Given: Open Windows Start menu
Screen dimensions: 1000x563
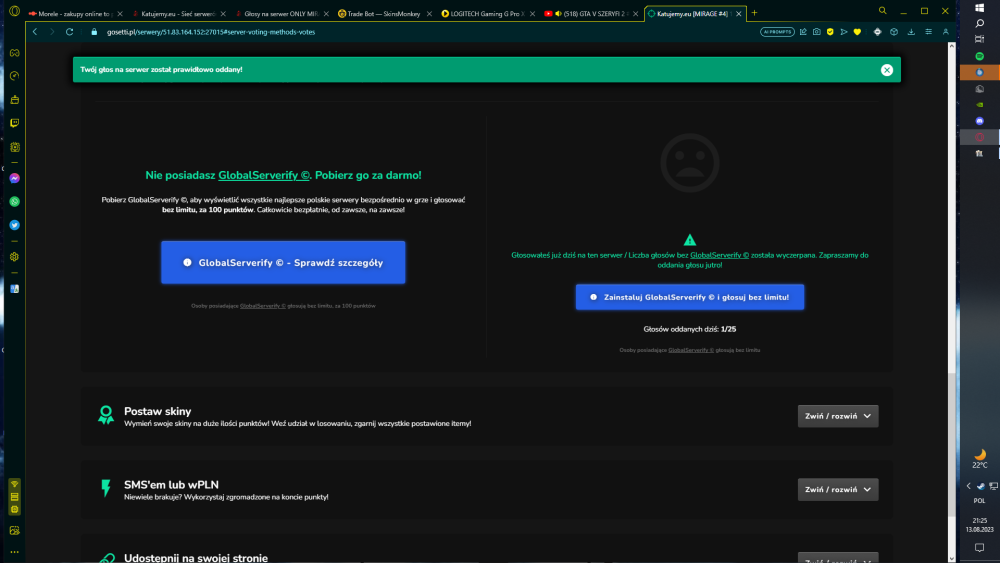Looking at the screenshot, I should [980, 8].
